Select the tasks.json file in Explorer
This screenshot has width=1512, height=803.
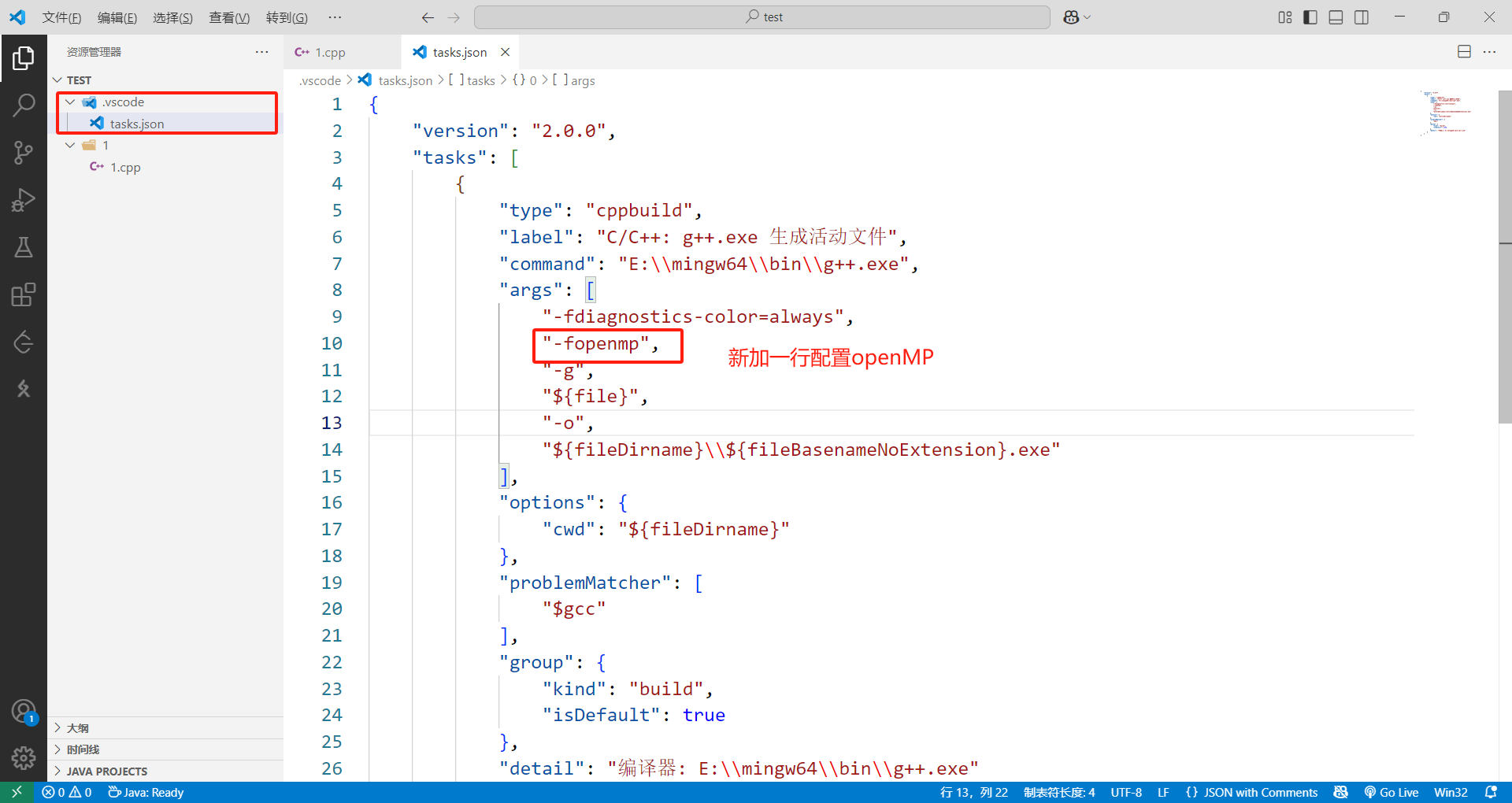[137, 123]
